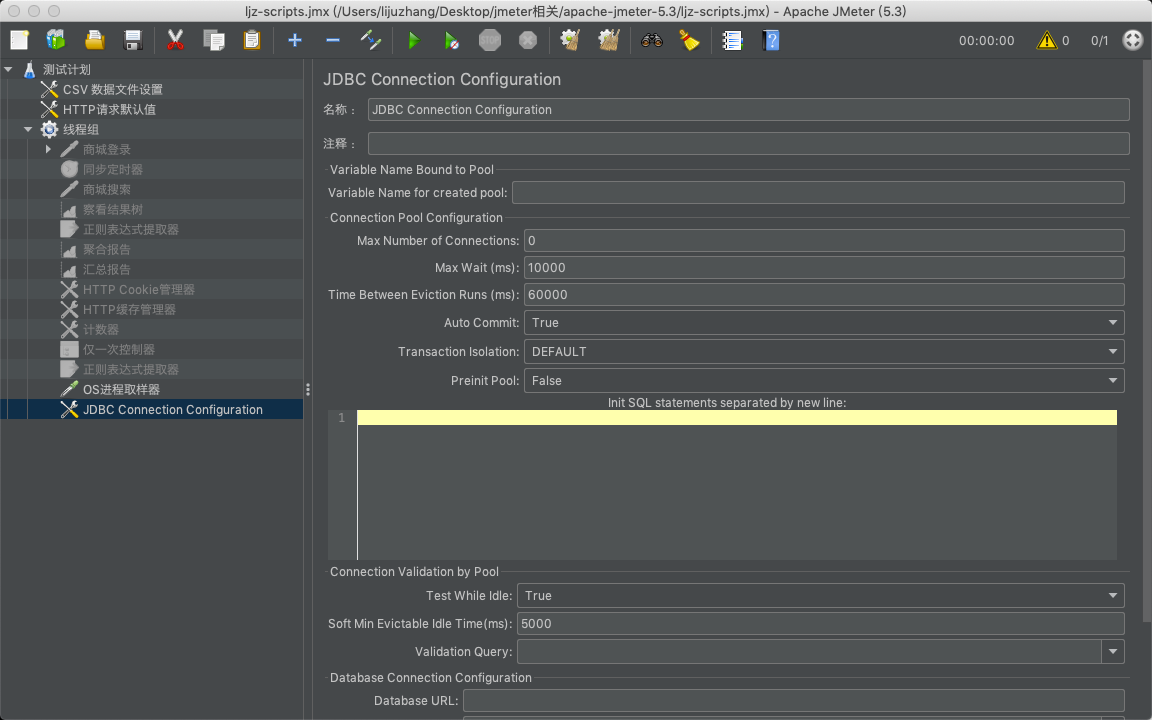
Task: Click the Help question mark icon
Action: [770, 40]
